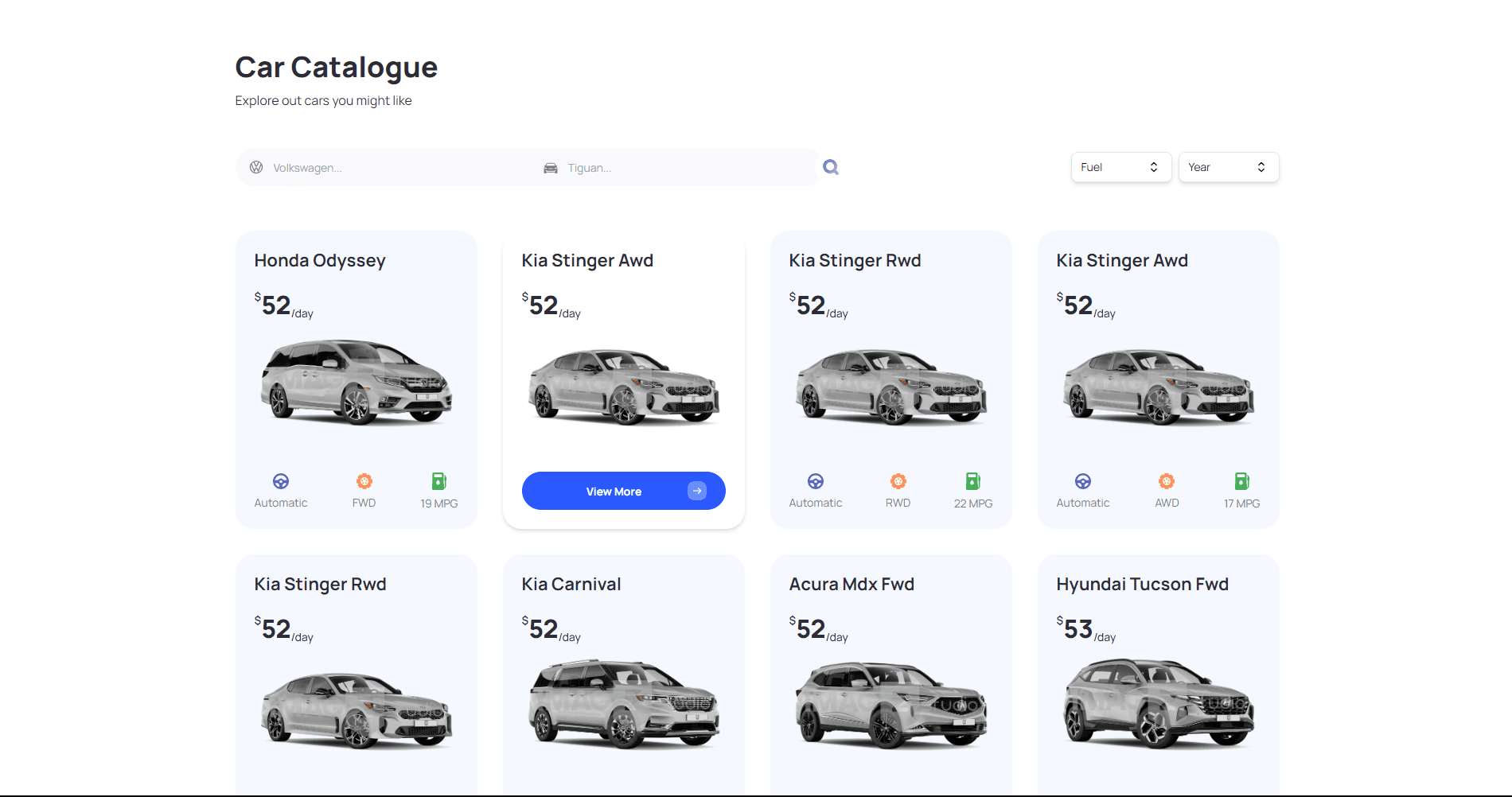The width and height of the screenshot is (1512, 797).
Task: Open the Year filter dropdown
Action: click(x=1228, y=167)
